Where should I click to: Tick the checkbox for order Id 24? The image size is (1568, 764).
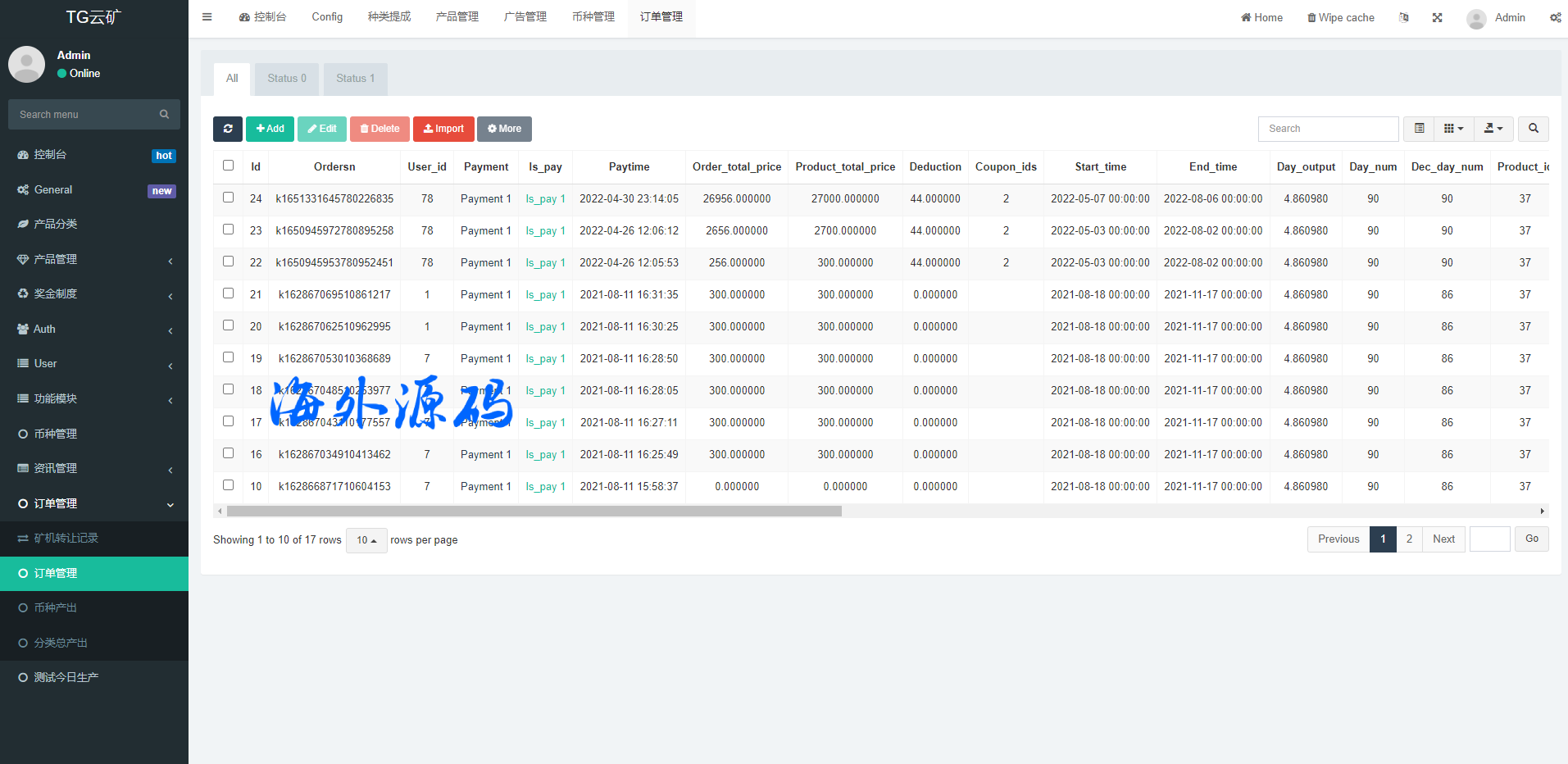click(x=229, y=198)
